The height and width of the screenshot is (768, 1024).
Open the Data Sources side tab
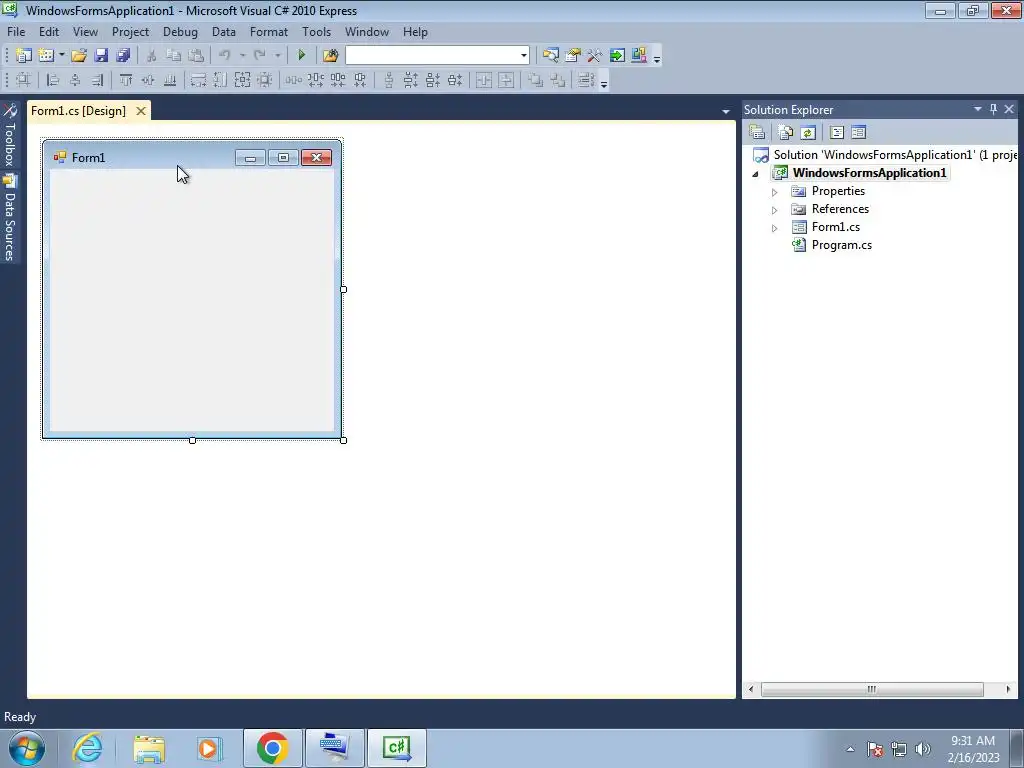[10, 218]
